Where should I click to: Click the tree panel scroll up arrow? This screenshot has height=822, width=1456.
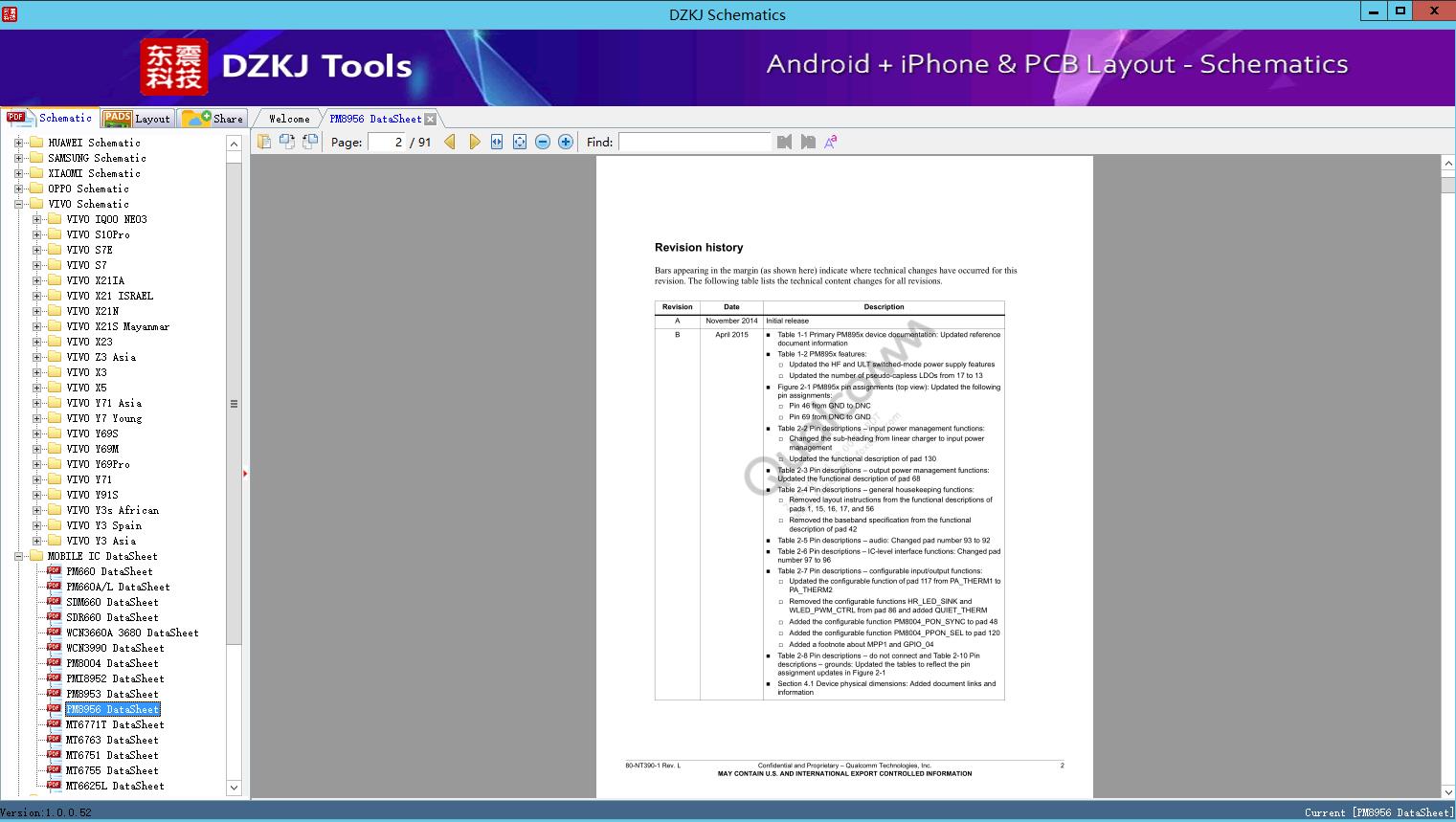[x=234, y=144]
